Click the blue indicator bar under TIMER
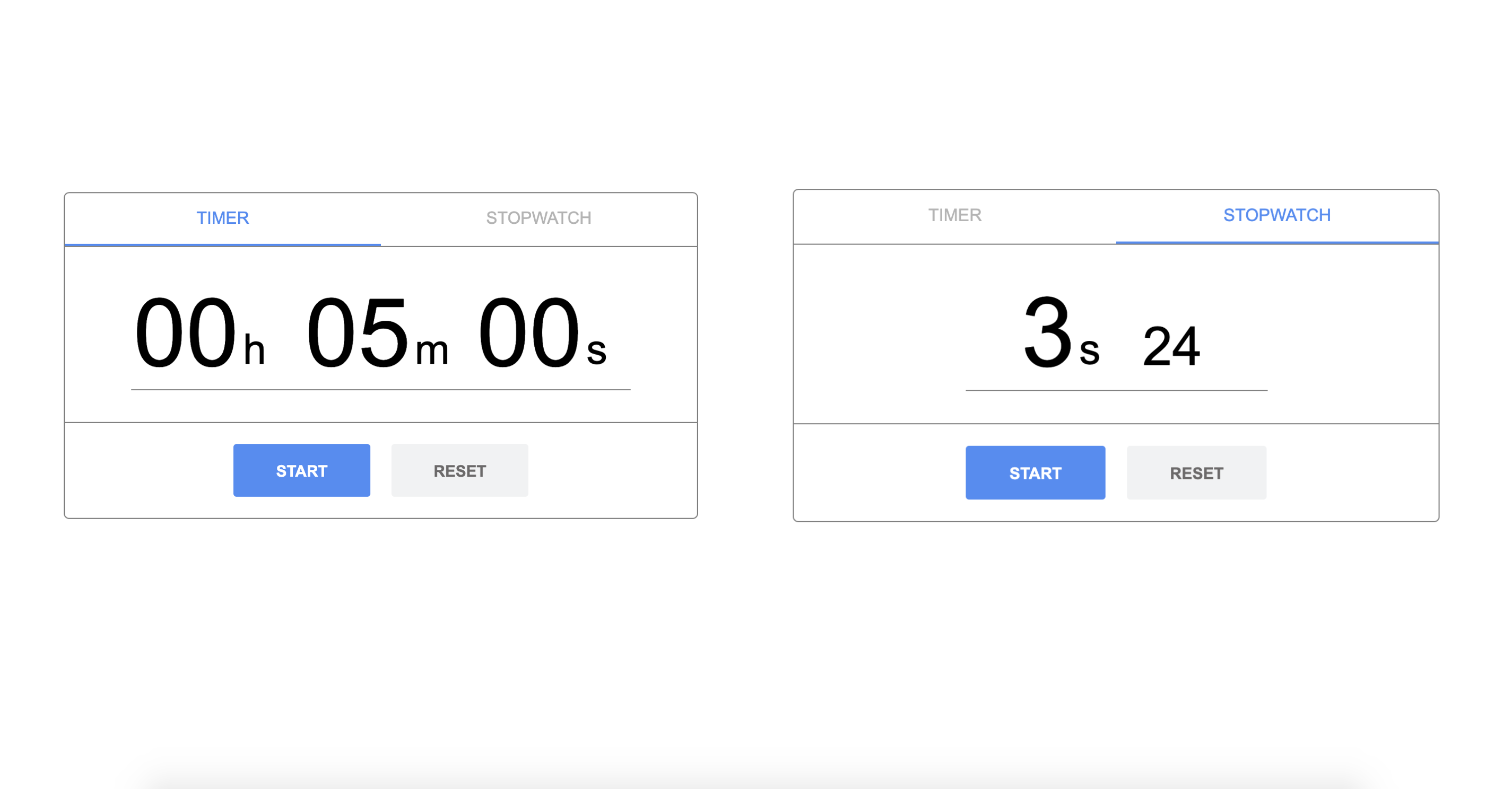1512x789 pixels. click(222, 244)
